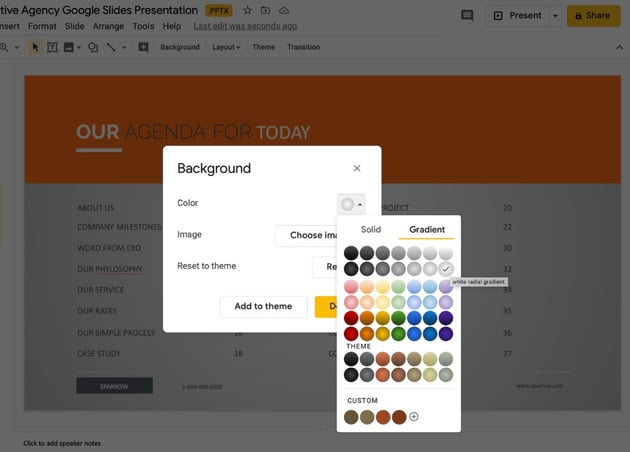Click the insert image toolbar icon

69,47
